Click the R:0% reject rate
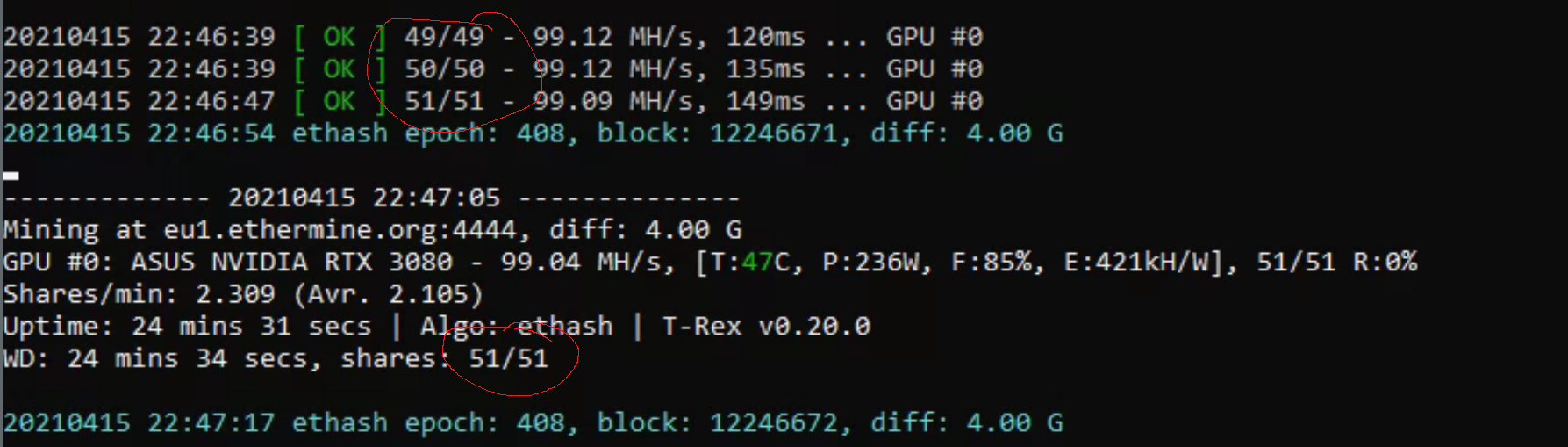 [1385, 263]
